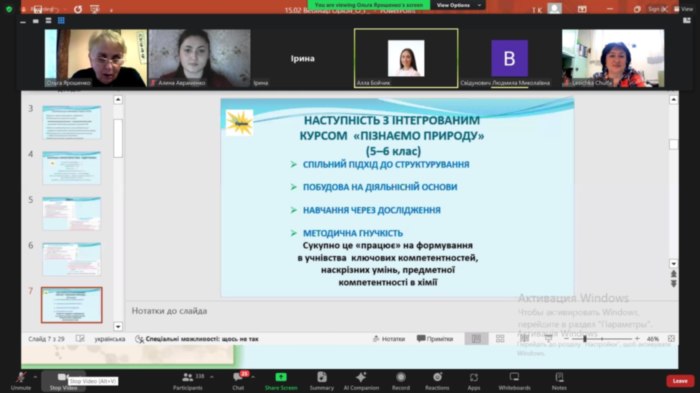This screenshot has height=393, width=700.
Task: Open the Notes icon in Zoom toolbar
Action: (559, 377)
